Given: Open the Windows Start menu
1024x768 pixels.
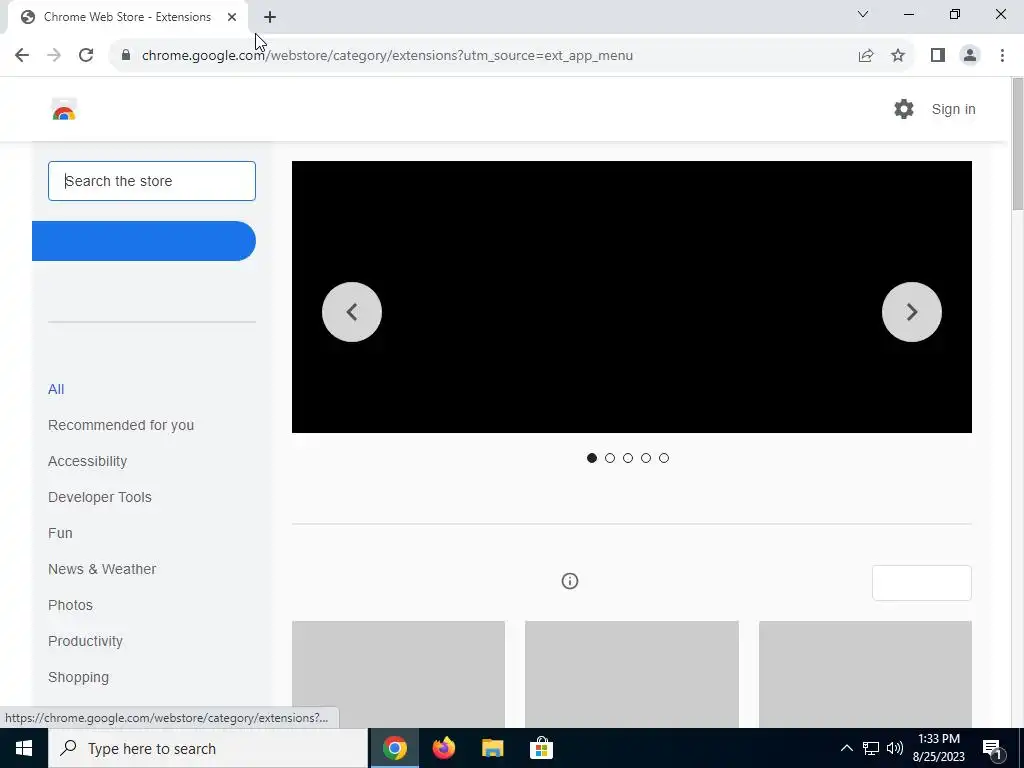Looking at the screenshot, I should [24, 748].
